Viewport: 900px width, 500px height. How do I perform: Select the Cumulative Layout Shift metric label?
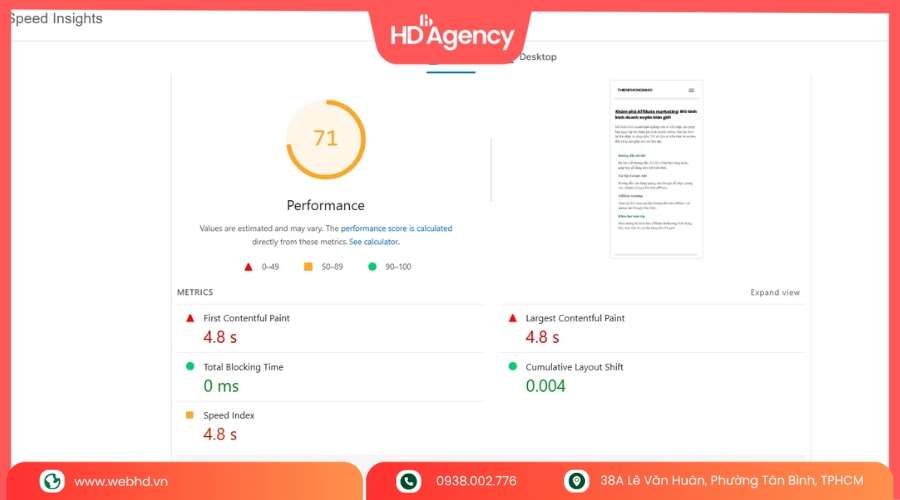574,367
